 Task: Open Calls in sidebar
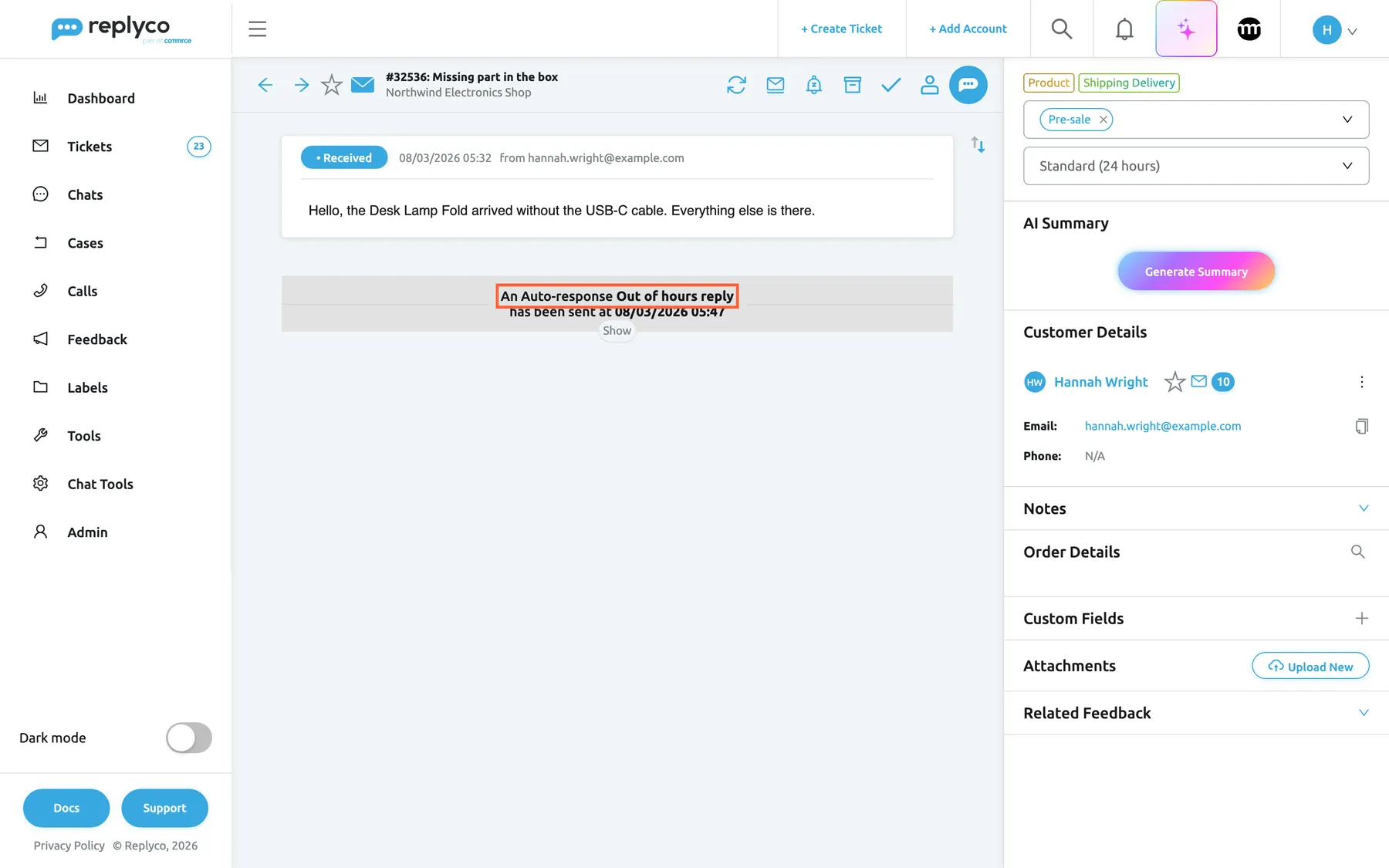[83, 291]
